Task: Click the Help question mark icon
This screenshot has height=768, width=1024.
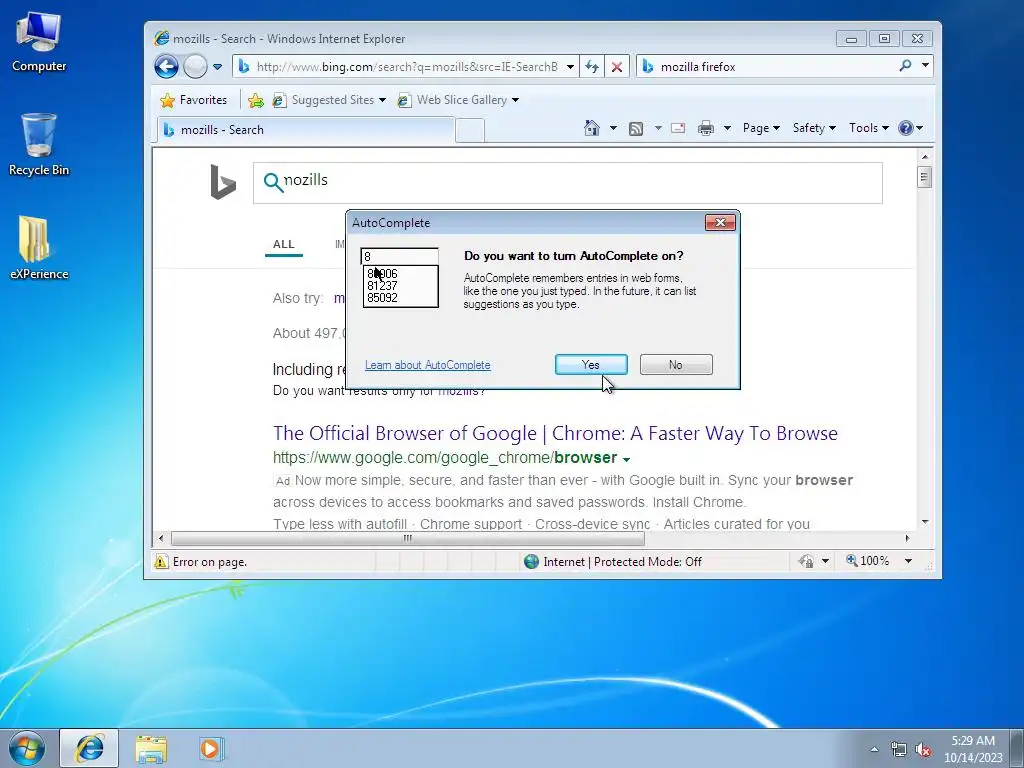Action: pyautogui.click(x=906, y=128)
